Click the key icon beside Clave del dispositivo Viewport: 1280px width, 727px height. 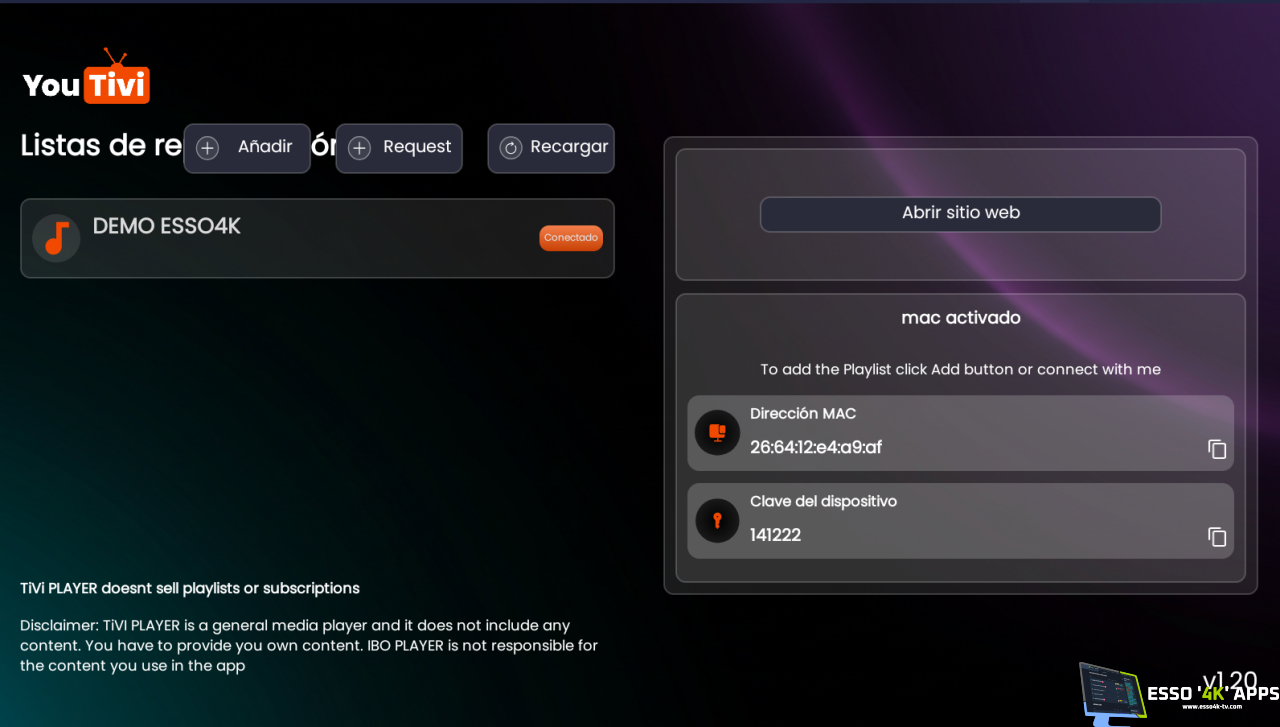[717, 521]
